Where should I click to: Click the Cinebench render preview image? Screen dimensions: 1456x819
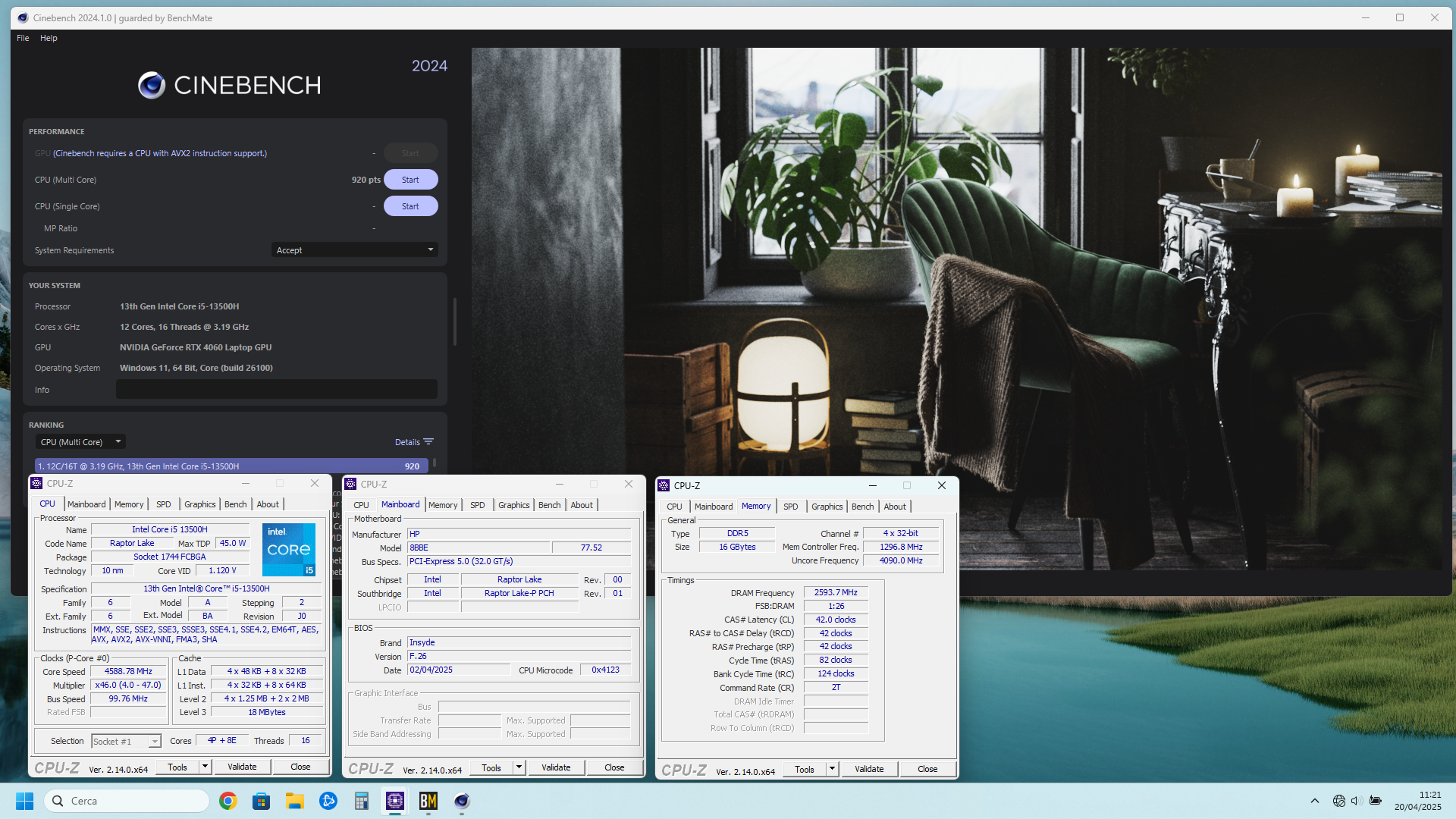point(956,309)
